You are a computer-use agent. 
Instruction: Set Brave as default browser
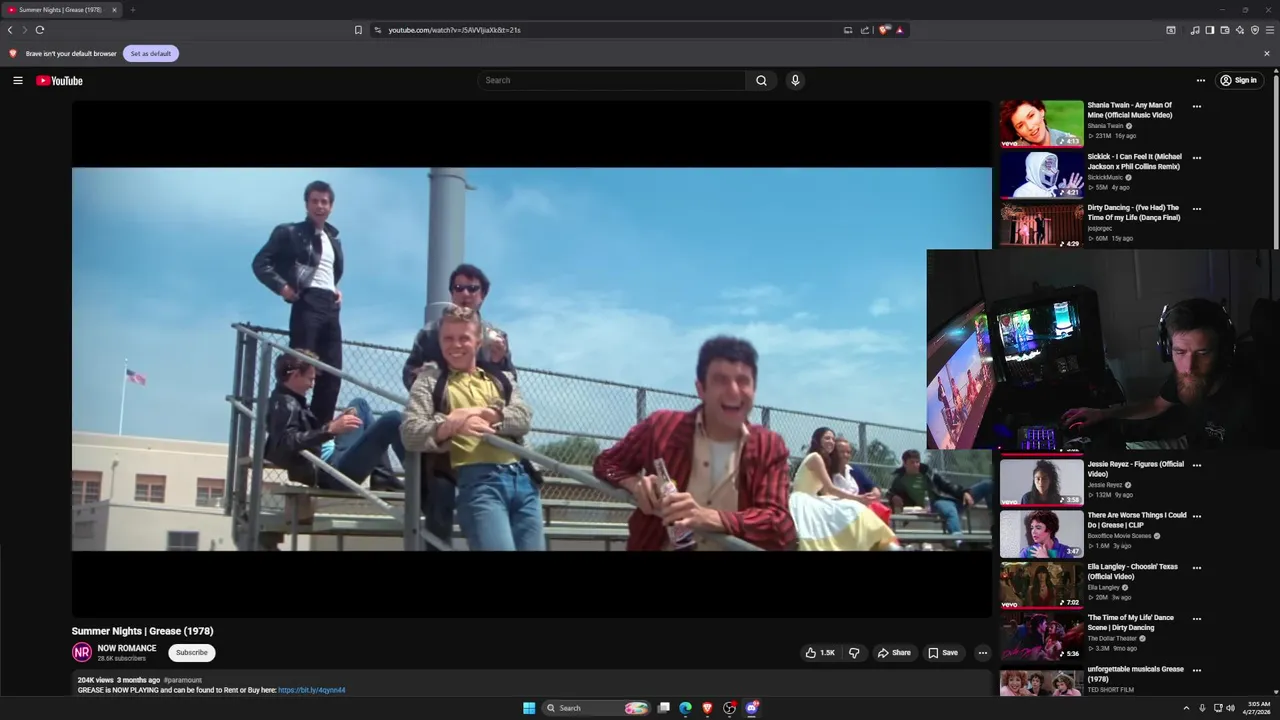[151, 53]
